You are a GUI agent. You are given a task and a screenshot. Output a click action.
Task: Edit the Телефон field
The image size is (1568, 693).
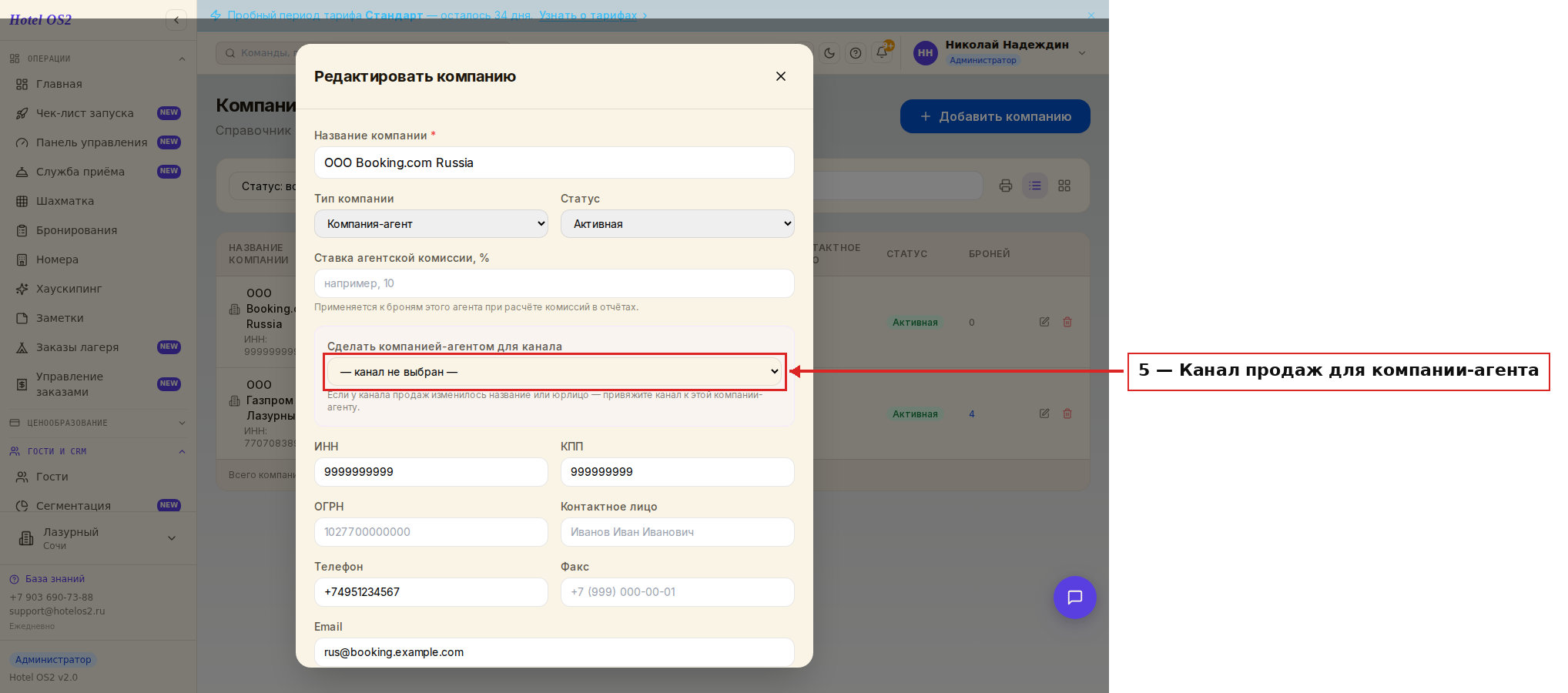click(431, 592)
